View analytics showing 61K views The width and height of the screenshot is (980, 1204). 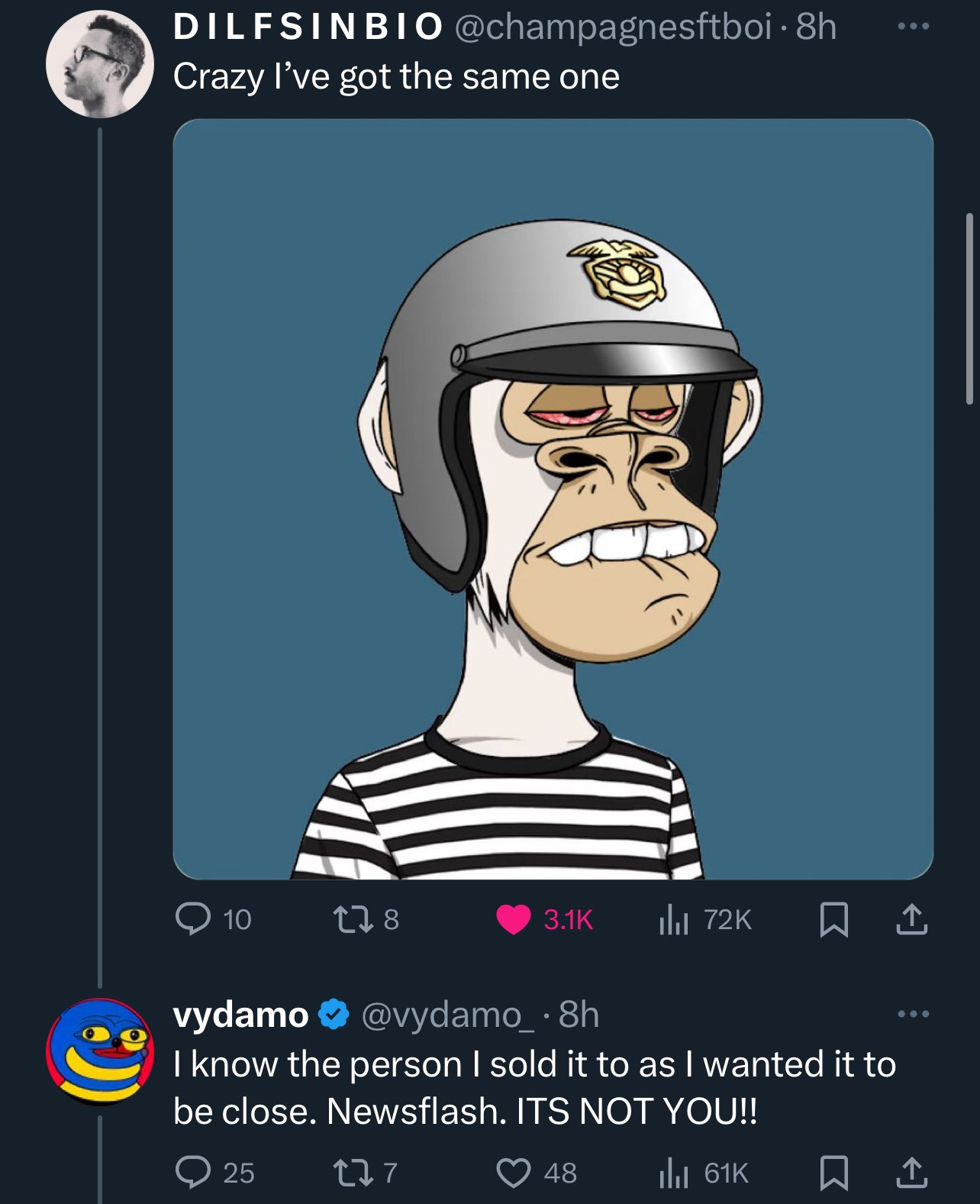click(674, 1172)
